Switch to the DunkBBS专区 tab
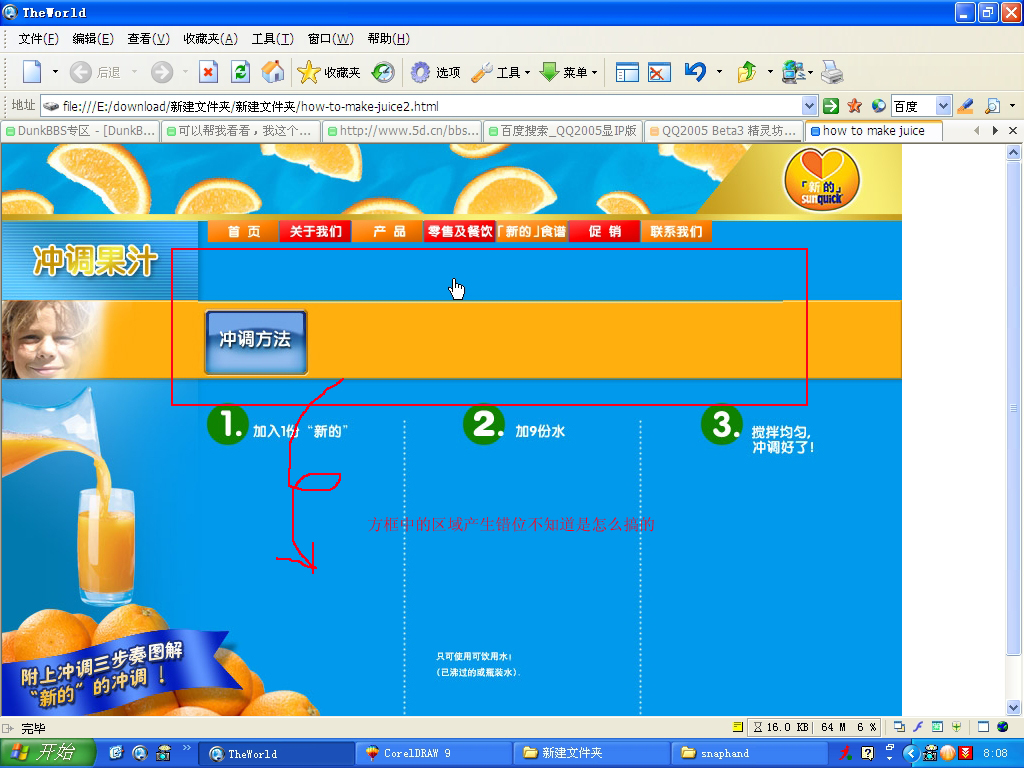The height and width of the screenshot is (768, 1024). coord(81,131)
